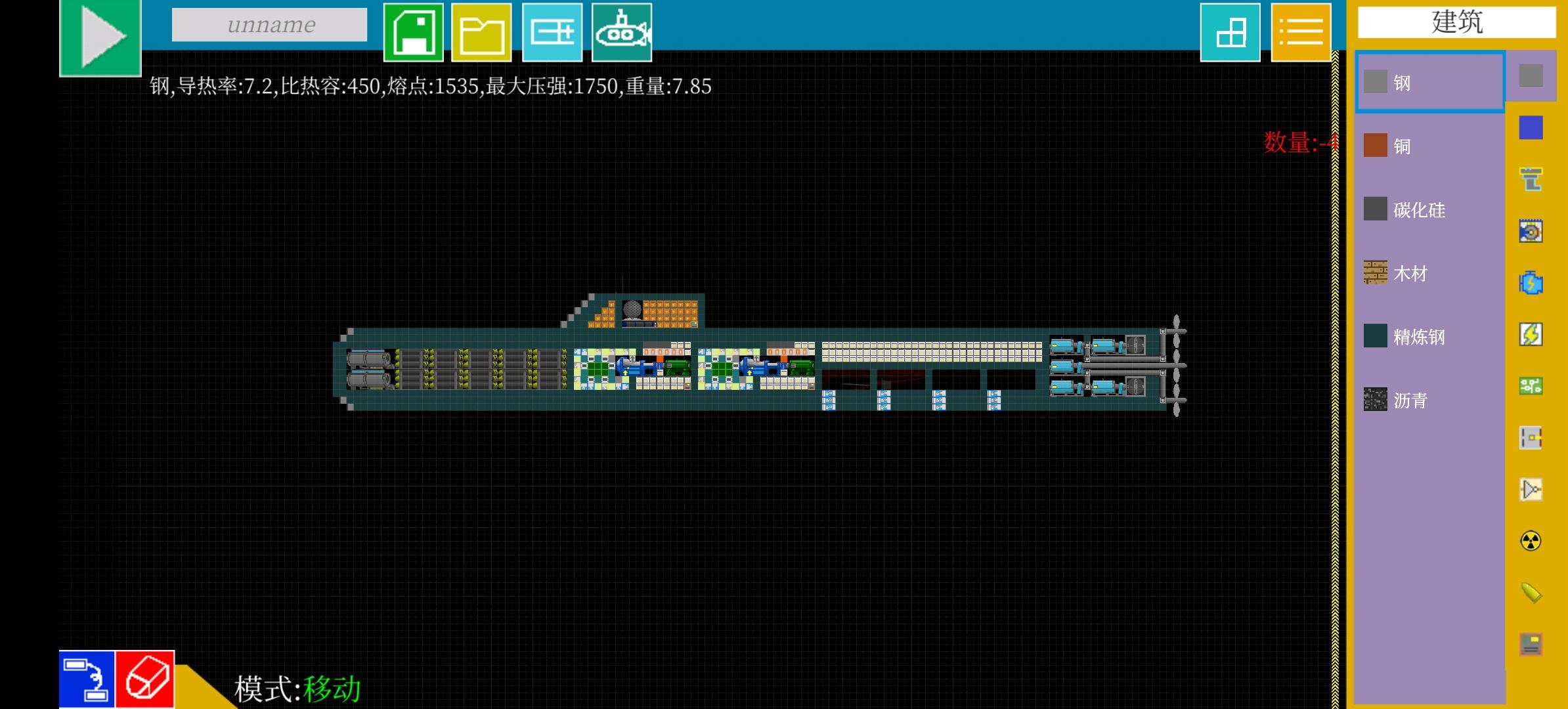
Task: Click the save floppy disk icon
Action: [x=413, y=32]
